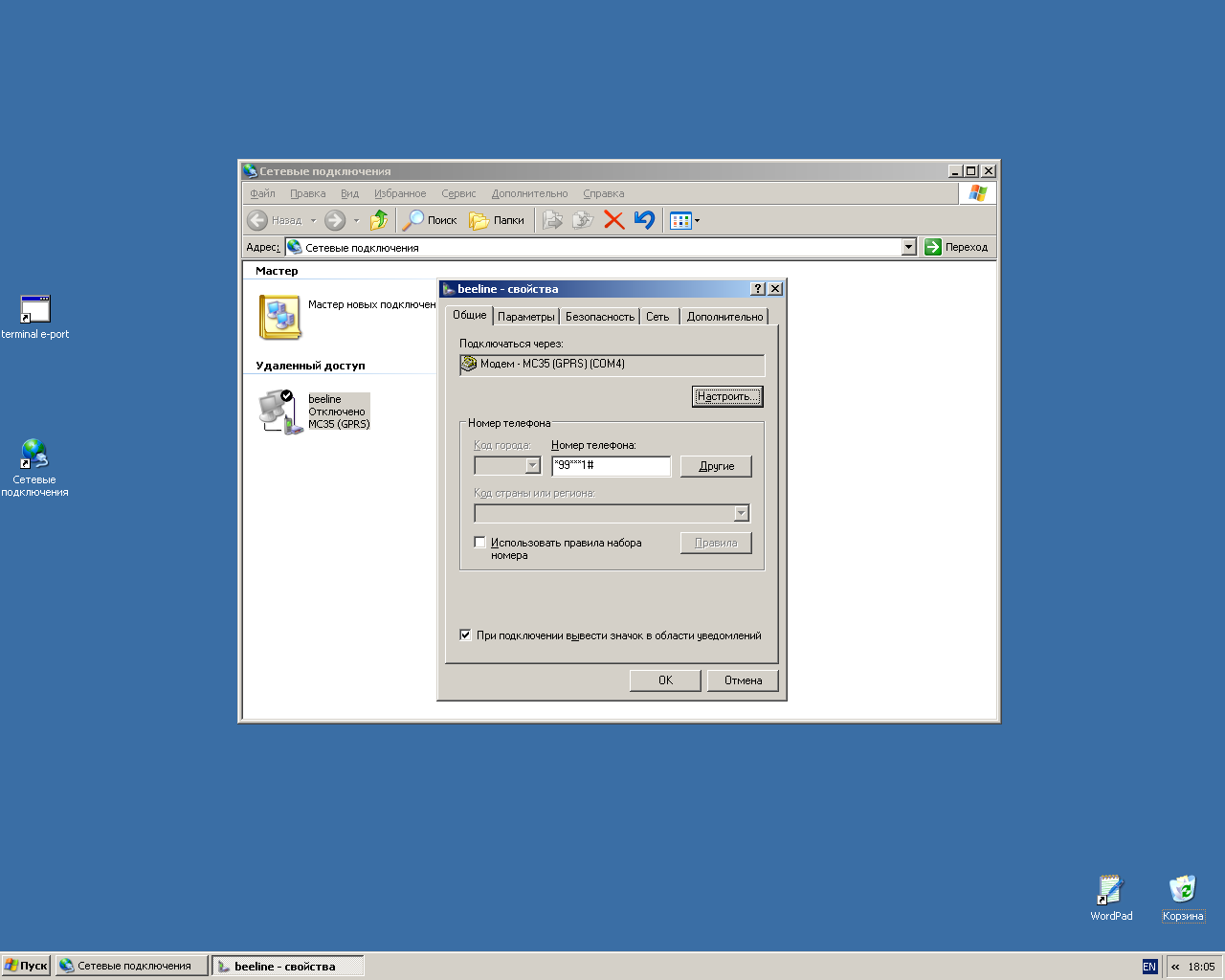Open the Пуск start menu
The image size is (1225, 980).
pyautogui.click(x=26, y=966)
